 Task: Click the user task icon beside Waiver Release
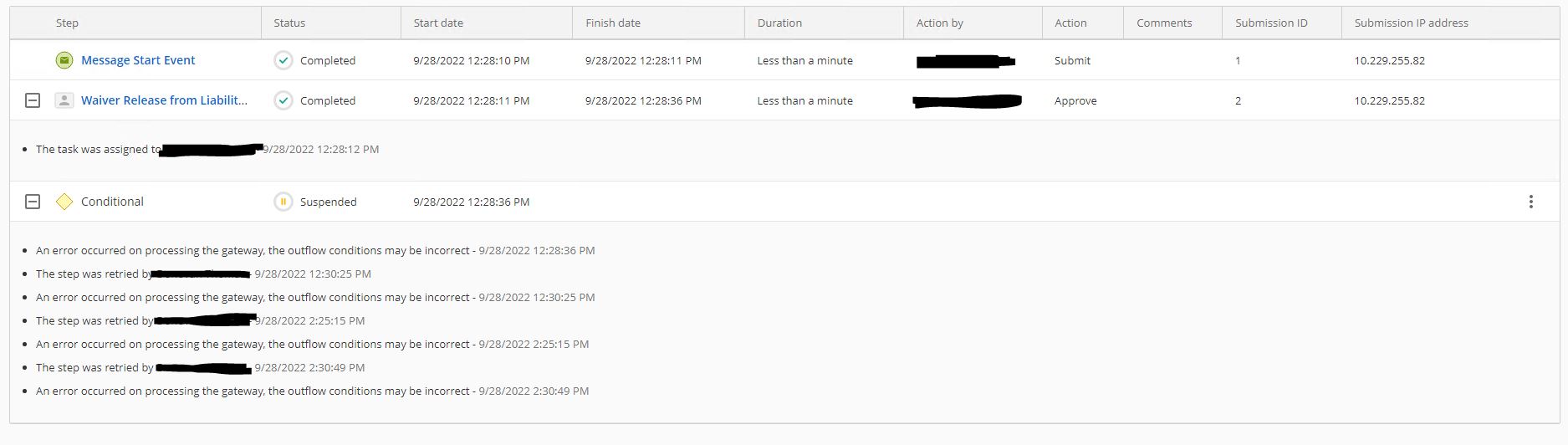[64, 100]
